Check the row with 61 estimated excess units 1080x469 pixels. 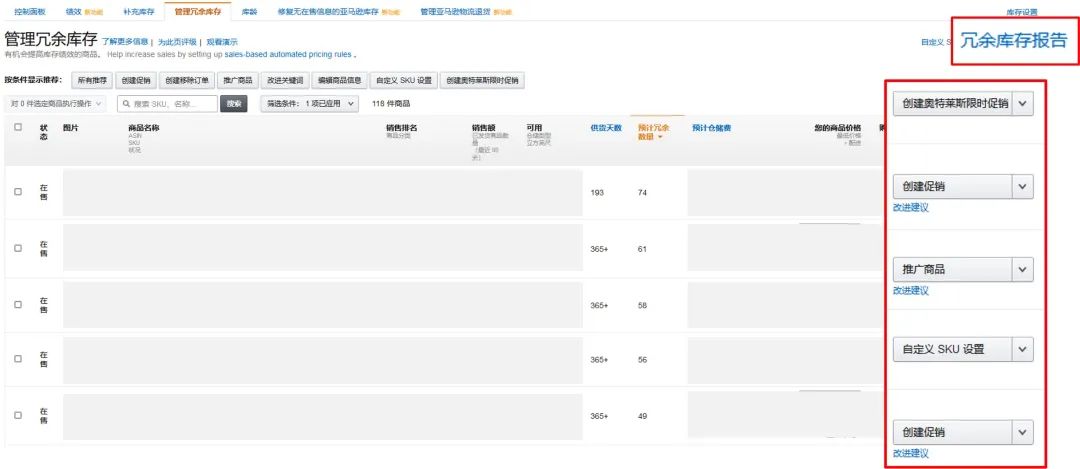(x=18, y=249)
